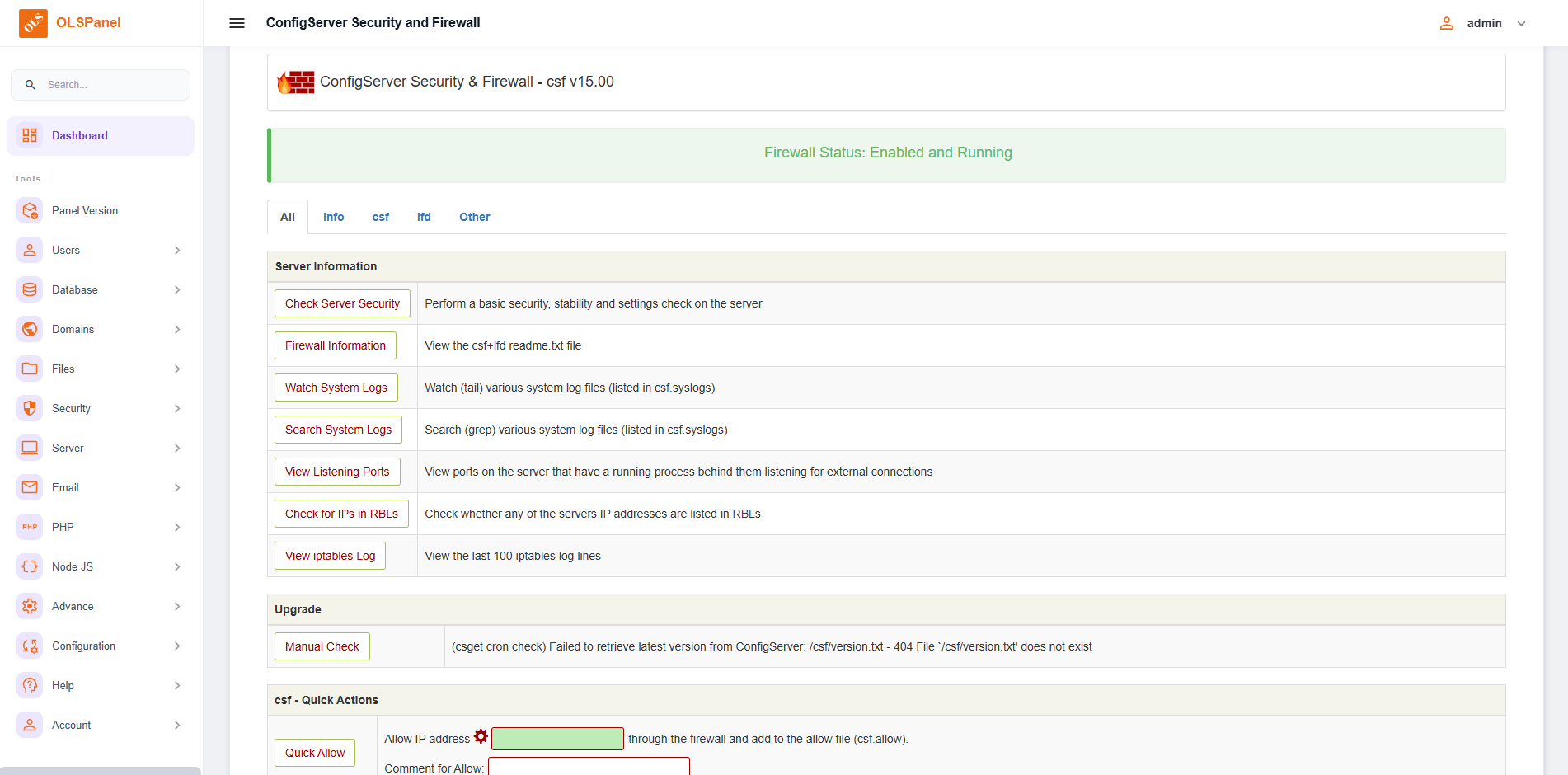Screen dimensions: 1568x775
Task: Click the Security shield icon
Action: pos(30,408)
